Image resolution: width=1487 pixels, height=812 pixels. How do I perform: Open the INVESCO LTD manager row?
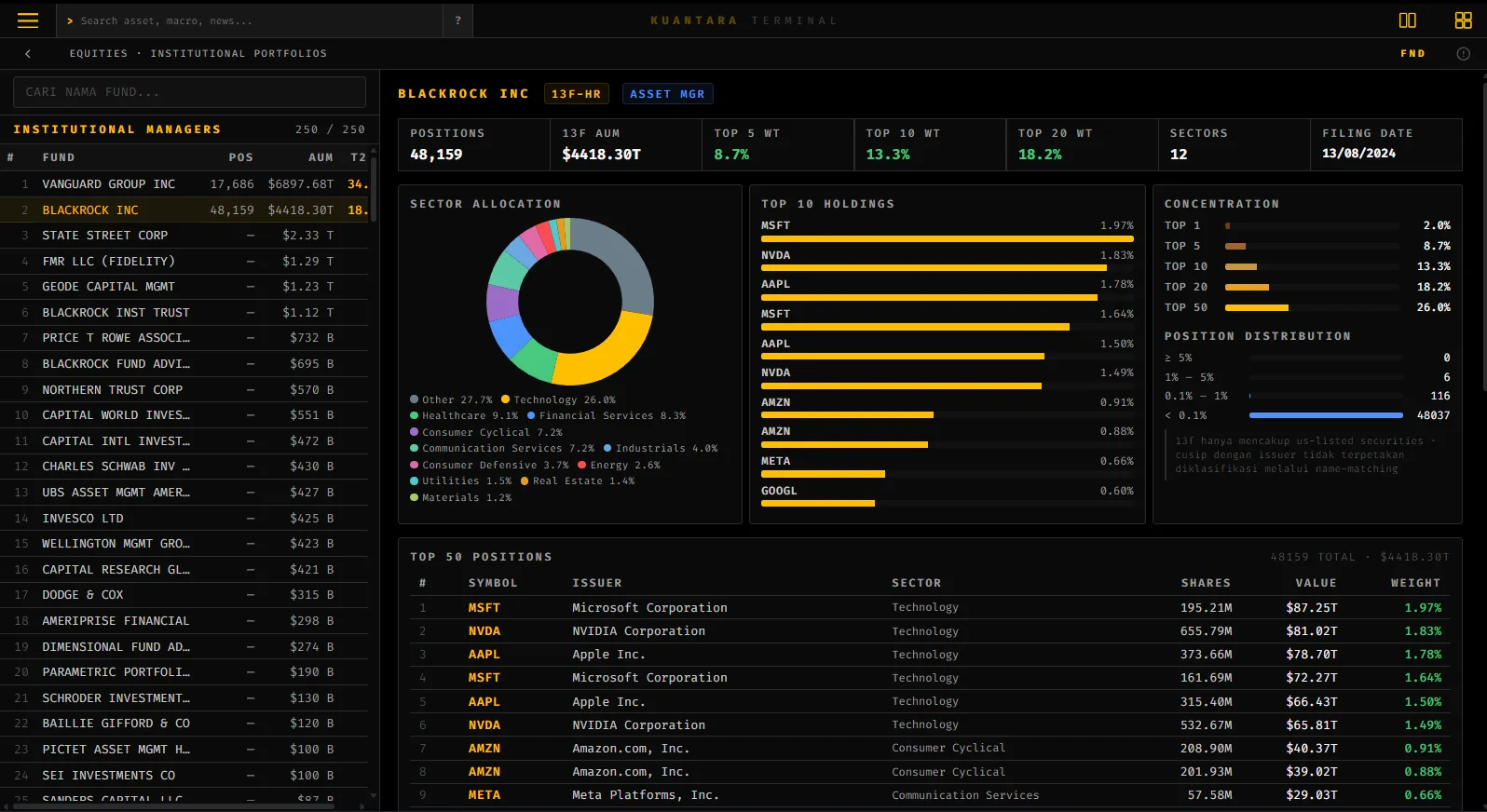pyautogui.click(x=186, y=519)
